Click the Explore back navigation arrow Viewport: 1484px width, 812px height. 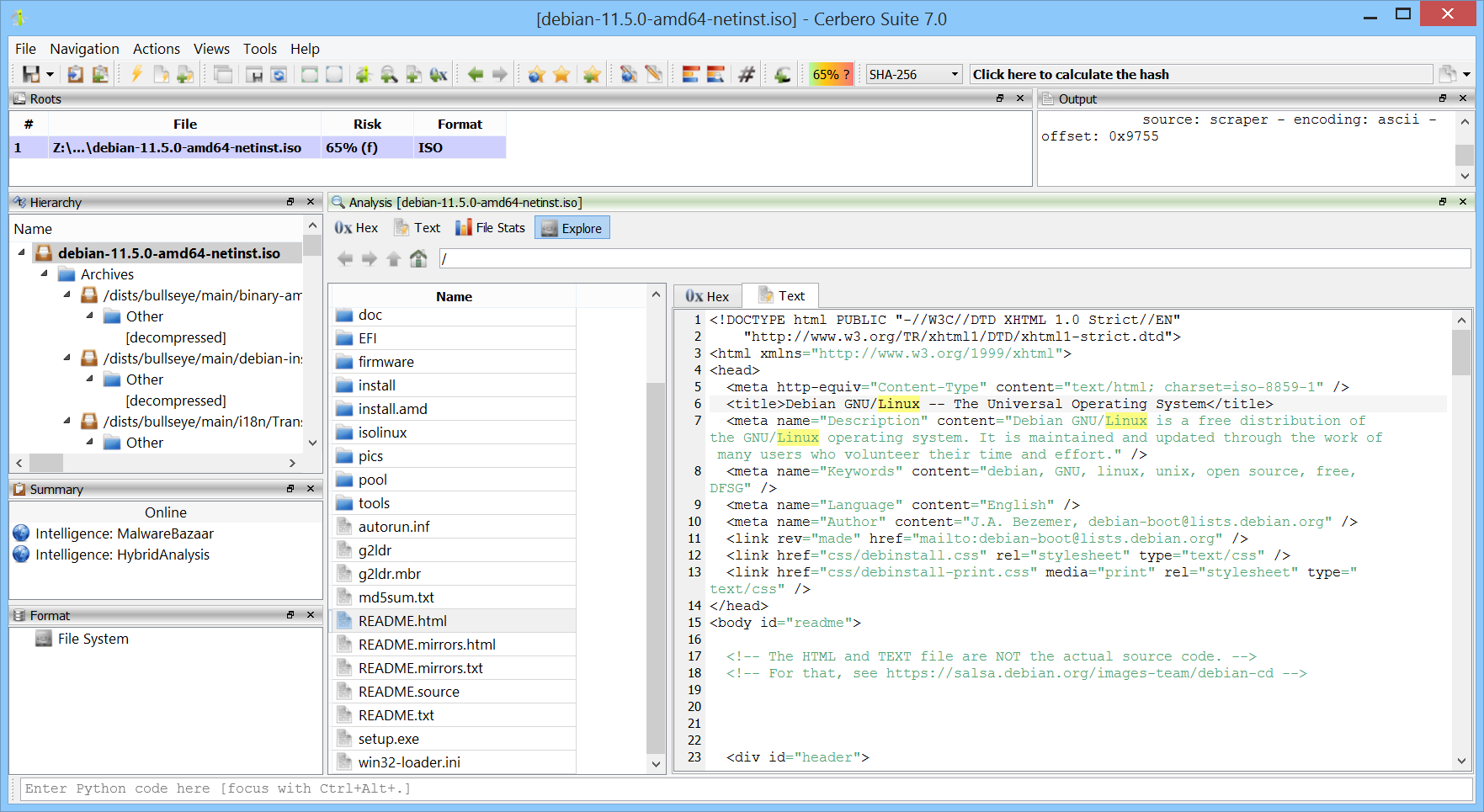point(345,259)
